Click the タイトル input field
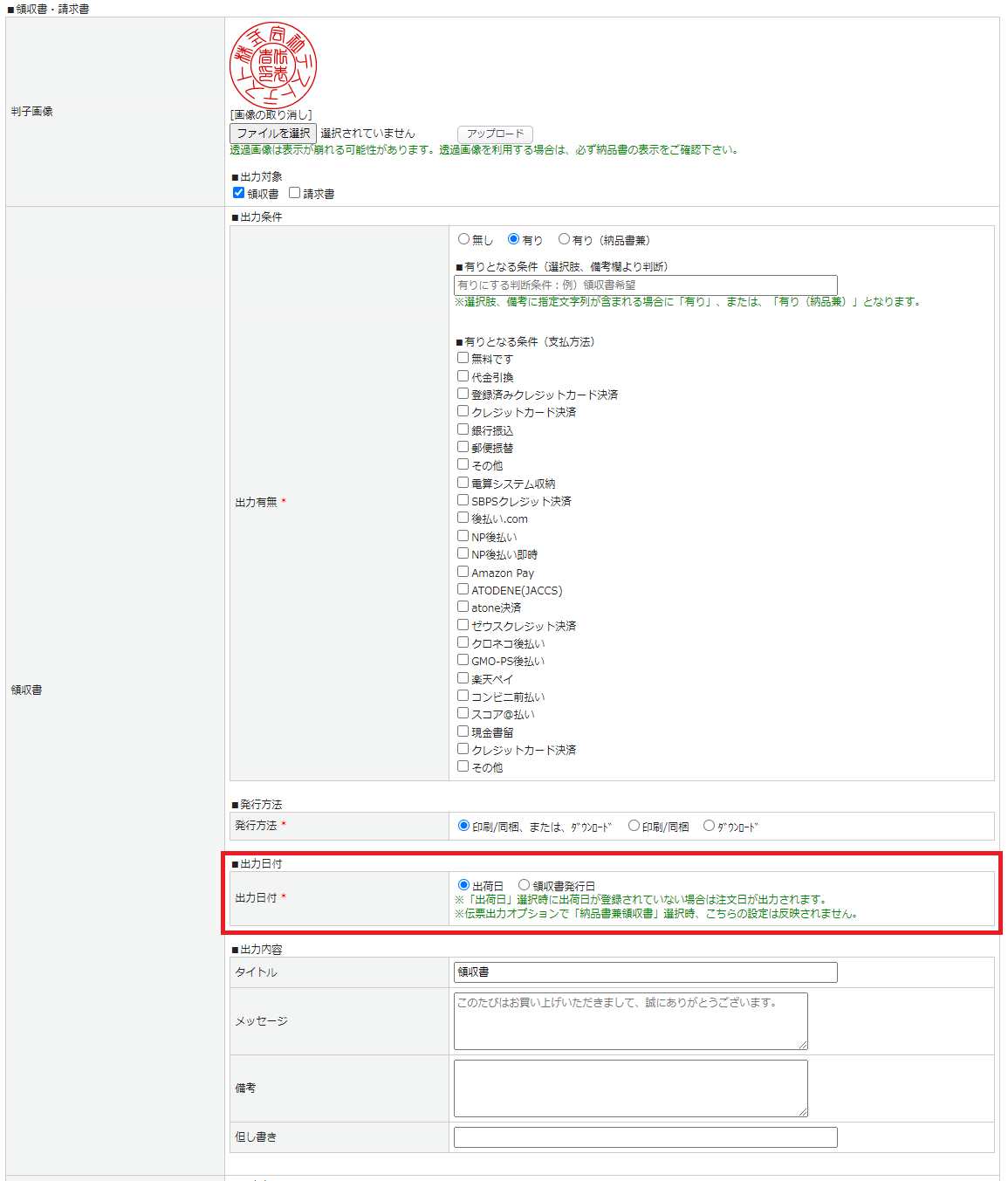This screenshot has width=1008, height=1181. 645,972
